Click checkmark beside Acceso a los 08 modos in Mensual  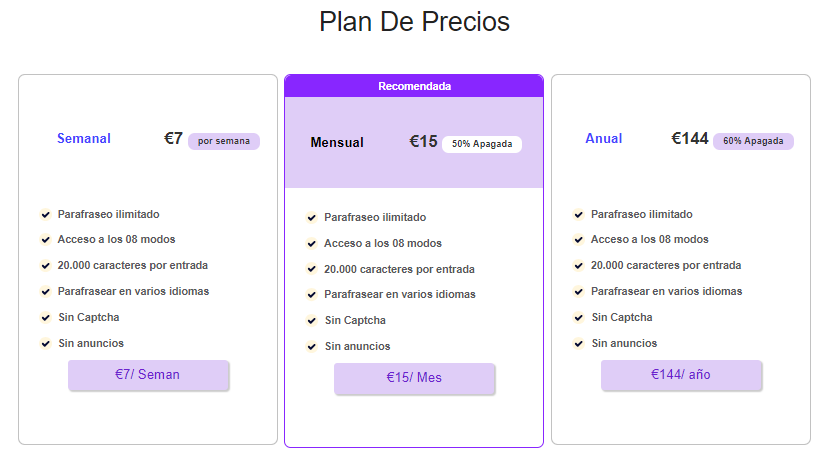[x=312, y=243]
